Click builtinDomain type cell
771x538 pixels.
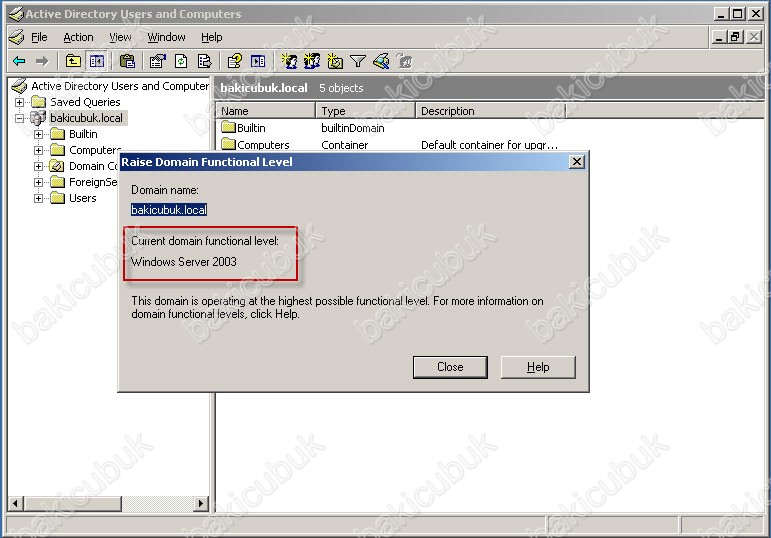coord(353,128)
